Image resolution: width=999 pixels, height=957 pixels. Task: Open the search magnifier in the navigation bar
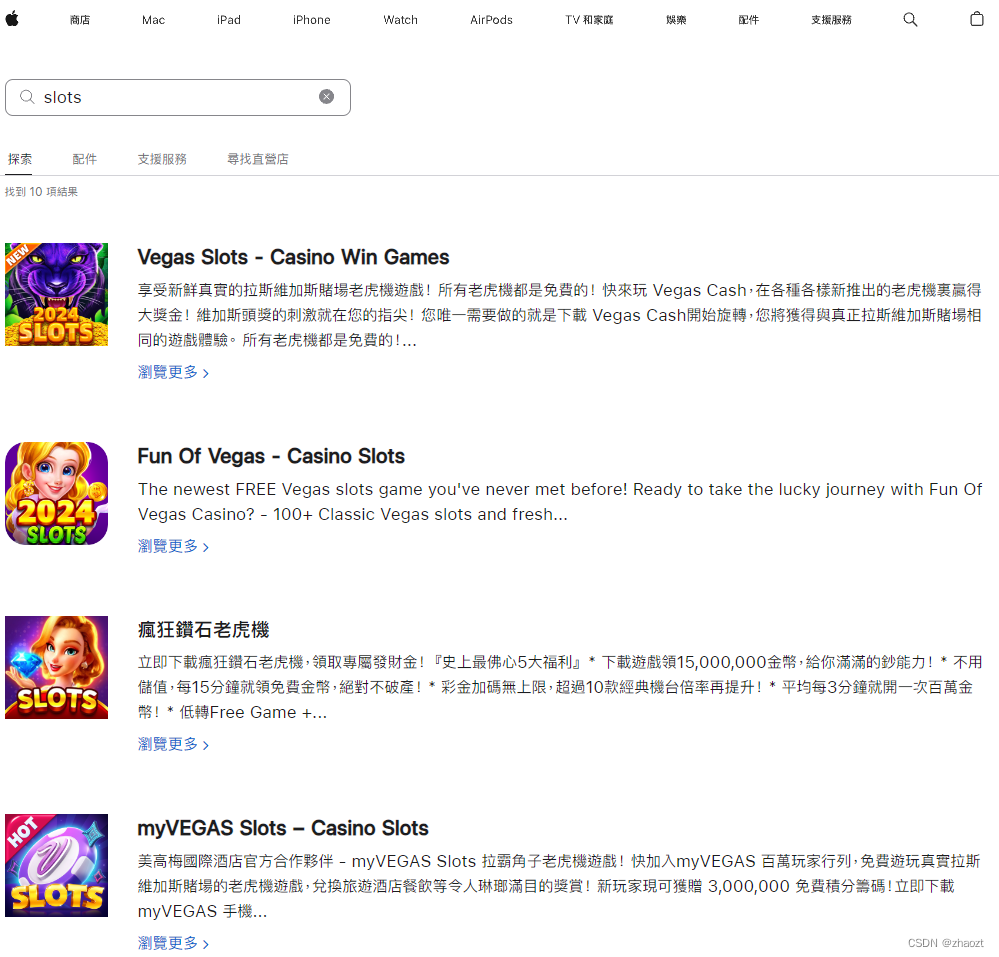tap(910, 20)
